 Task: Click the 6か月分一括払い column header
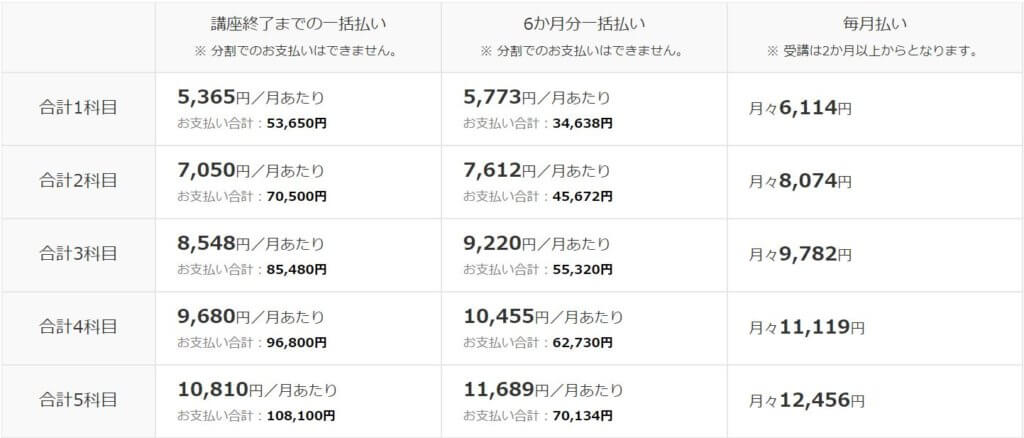coord(584,23)
